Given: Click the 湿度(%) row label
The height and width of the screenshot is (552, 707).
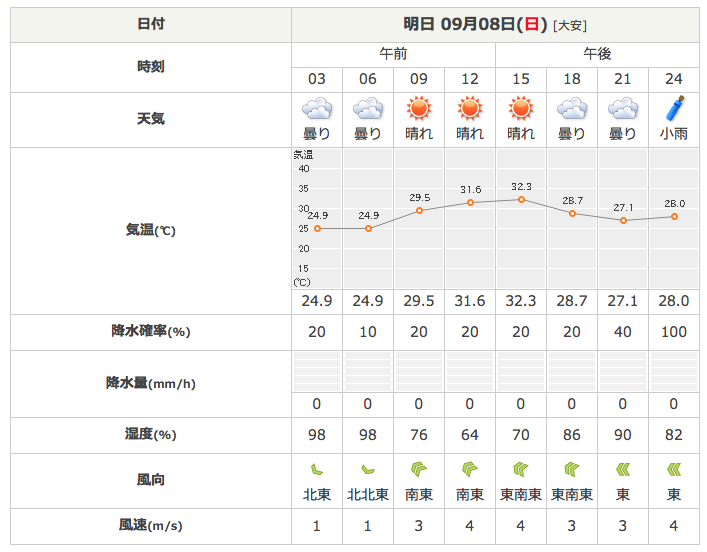Looking at the screenshot, I should click(151, 435).
